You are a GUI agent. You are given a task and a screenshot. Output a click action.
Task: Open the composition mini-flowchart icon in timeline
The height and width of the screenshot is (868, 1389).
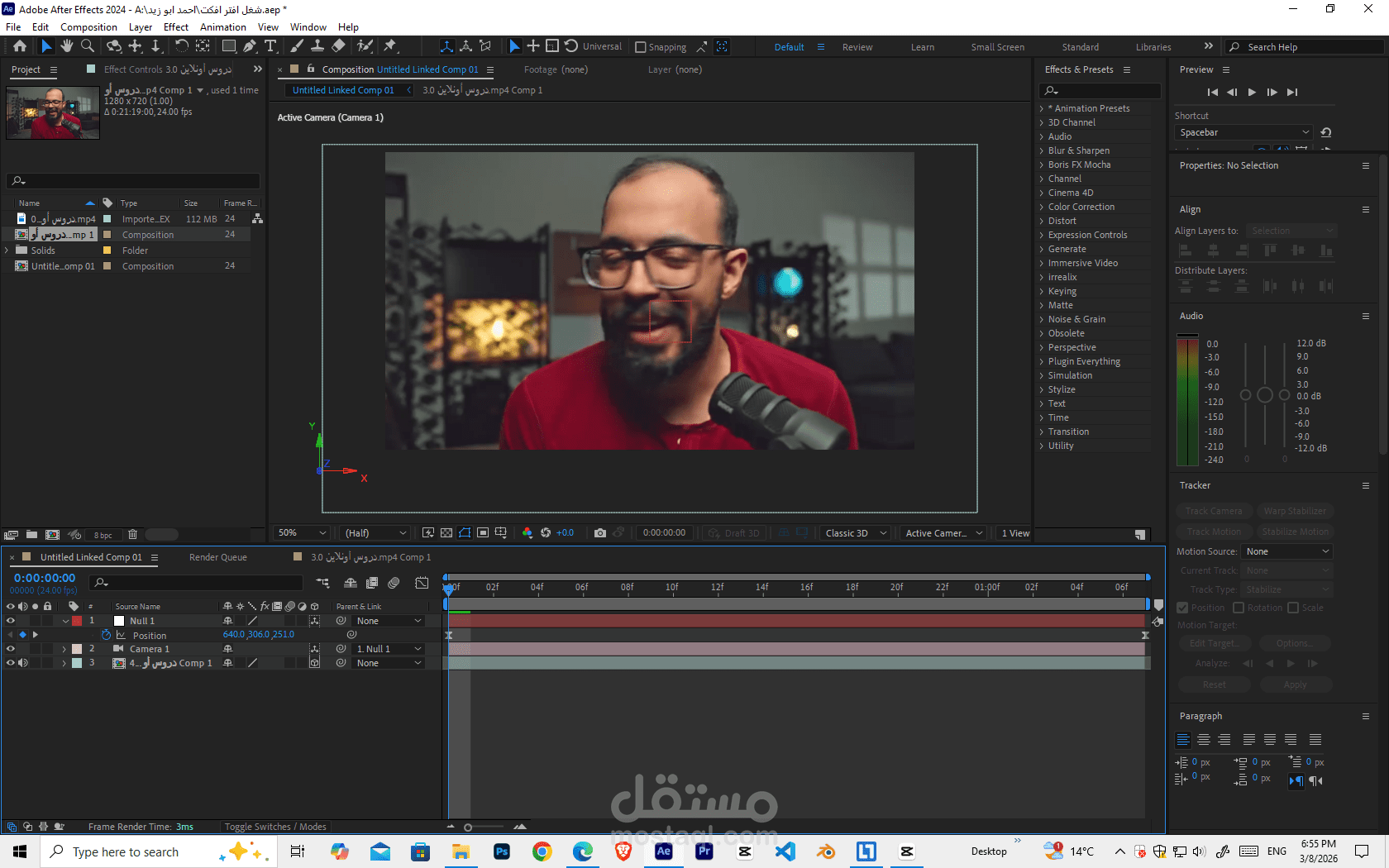pos(322,583)
